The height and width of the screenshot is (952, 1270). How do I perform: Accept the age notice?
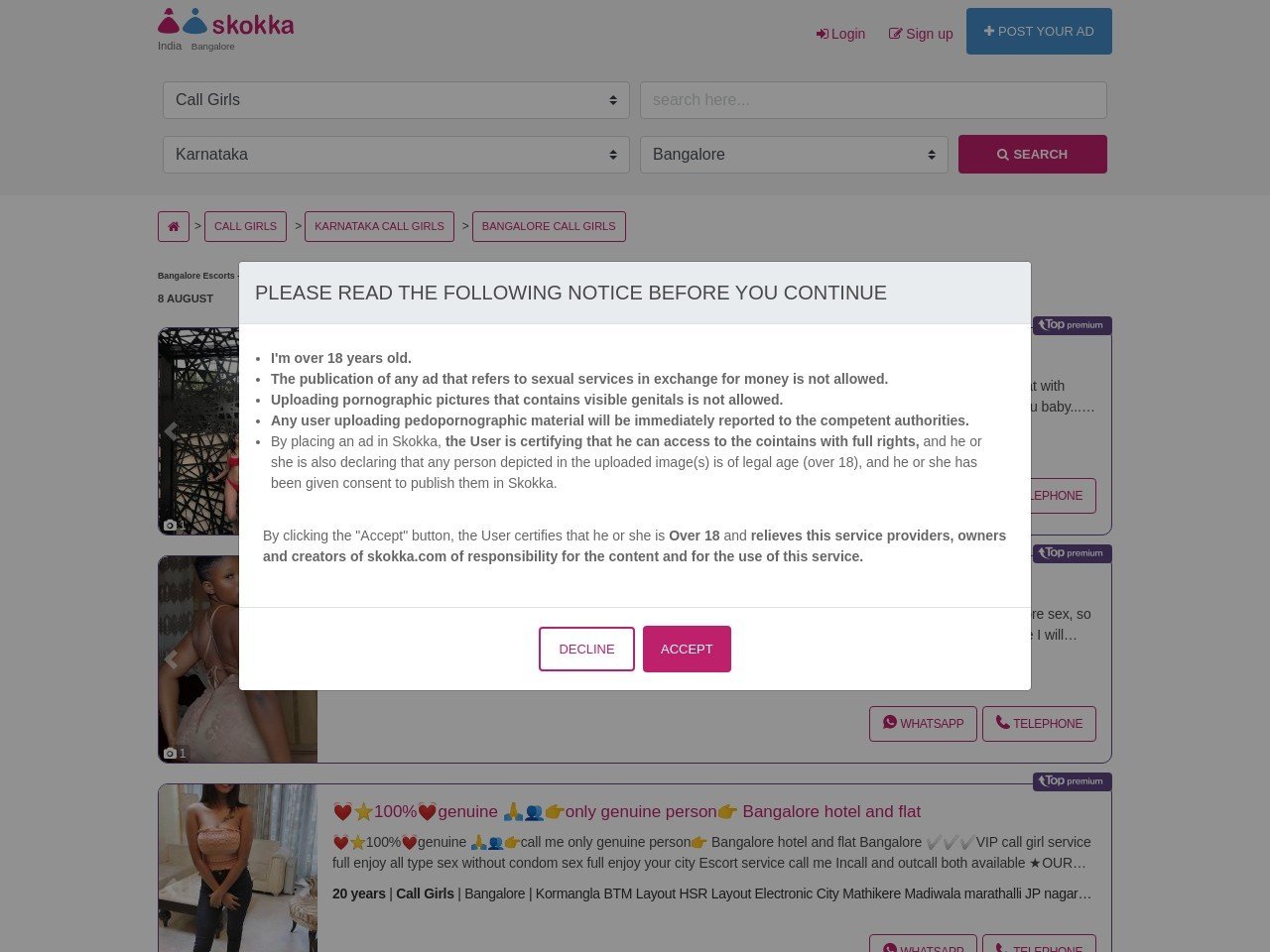click(687, 649)
